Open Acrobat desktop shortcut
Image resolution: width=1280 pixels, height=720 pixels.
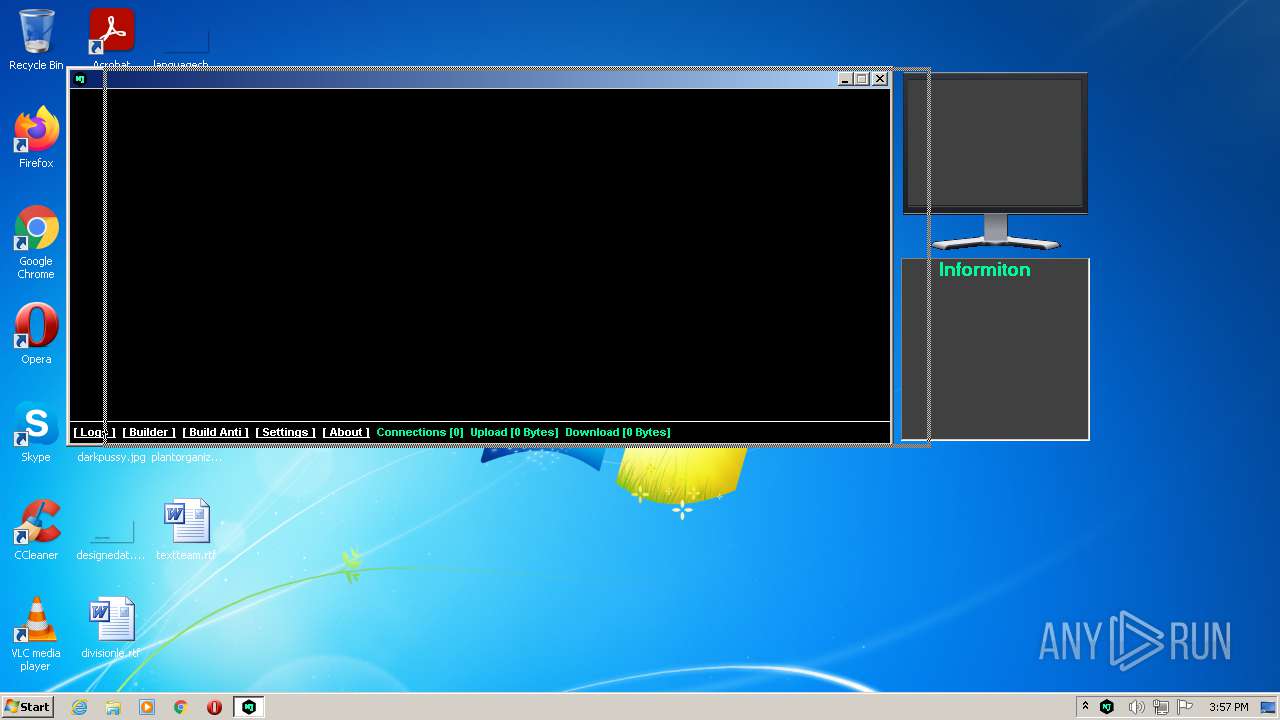[112, 40]
